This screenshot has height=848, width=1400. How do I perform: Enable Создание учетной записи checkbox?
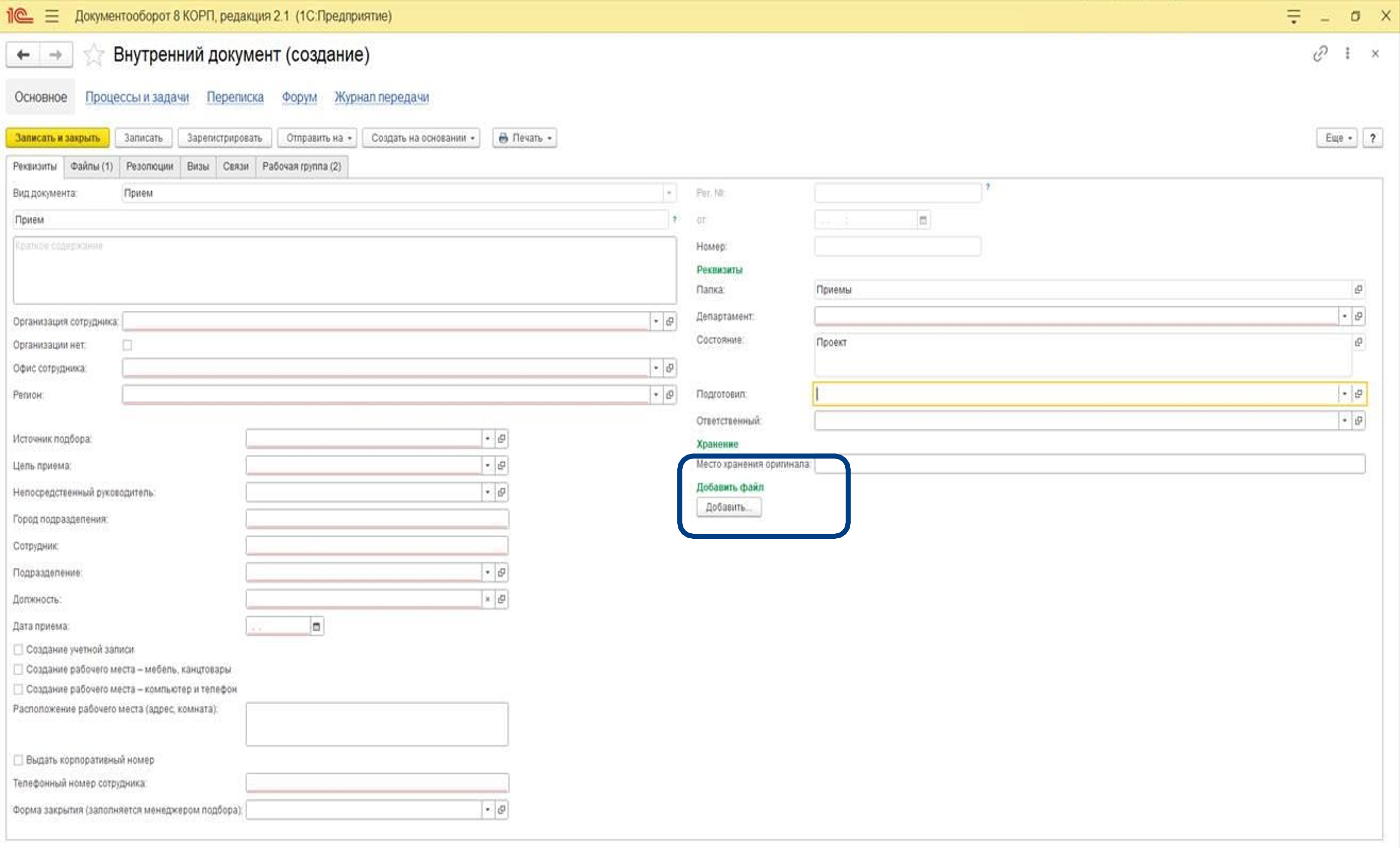(18, 650)
